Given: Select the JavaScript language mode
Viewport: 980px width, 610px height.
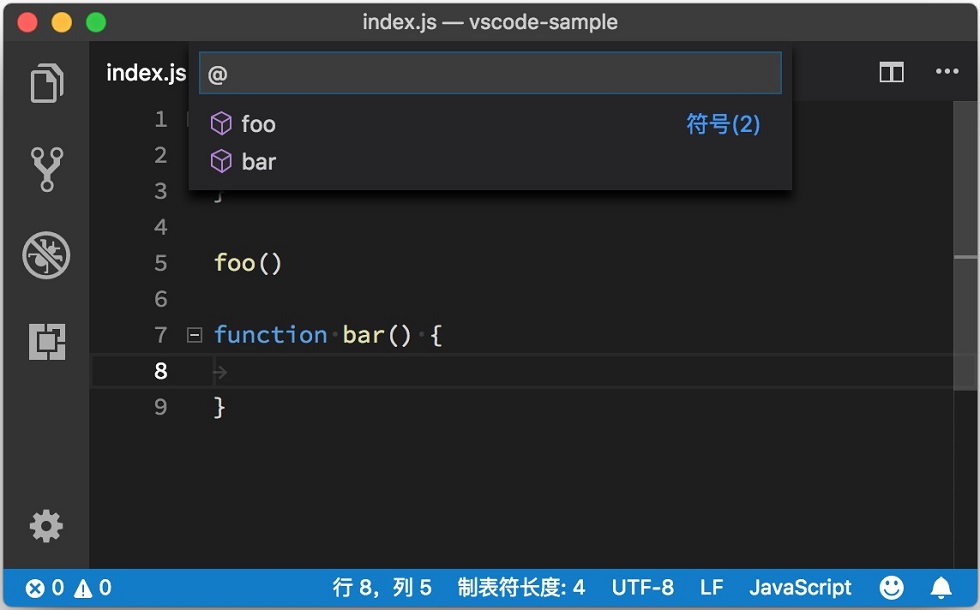Looking at the screenshot, I should 800,588.
